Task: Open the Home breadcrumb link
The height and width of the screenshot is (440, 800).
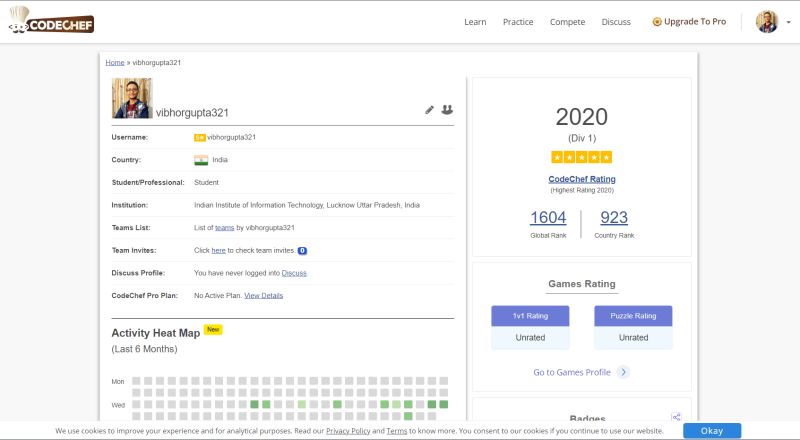Action: click(115, 62)
